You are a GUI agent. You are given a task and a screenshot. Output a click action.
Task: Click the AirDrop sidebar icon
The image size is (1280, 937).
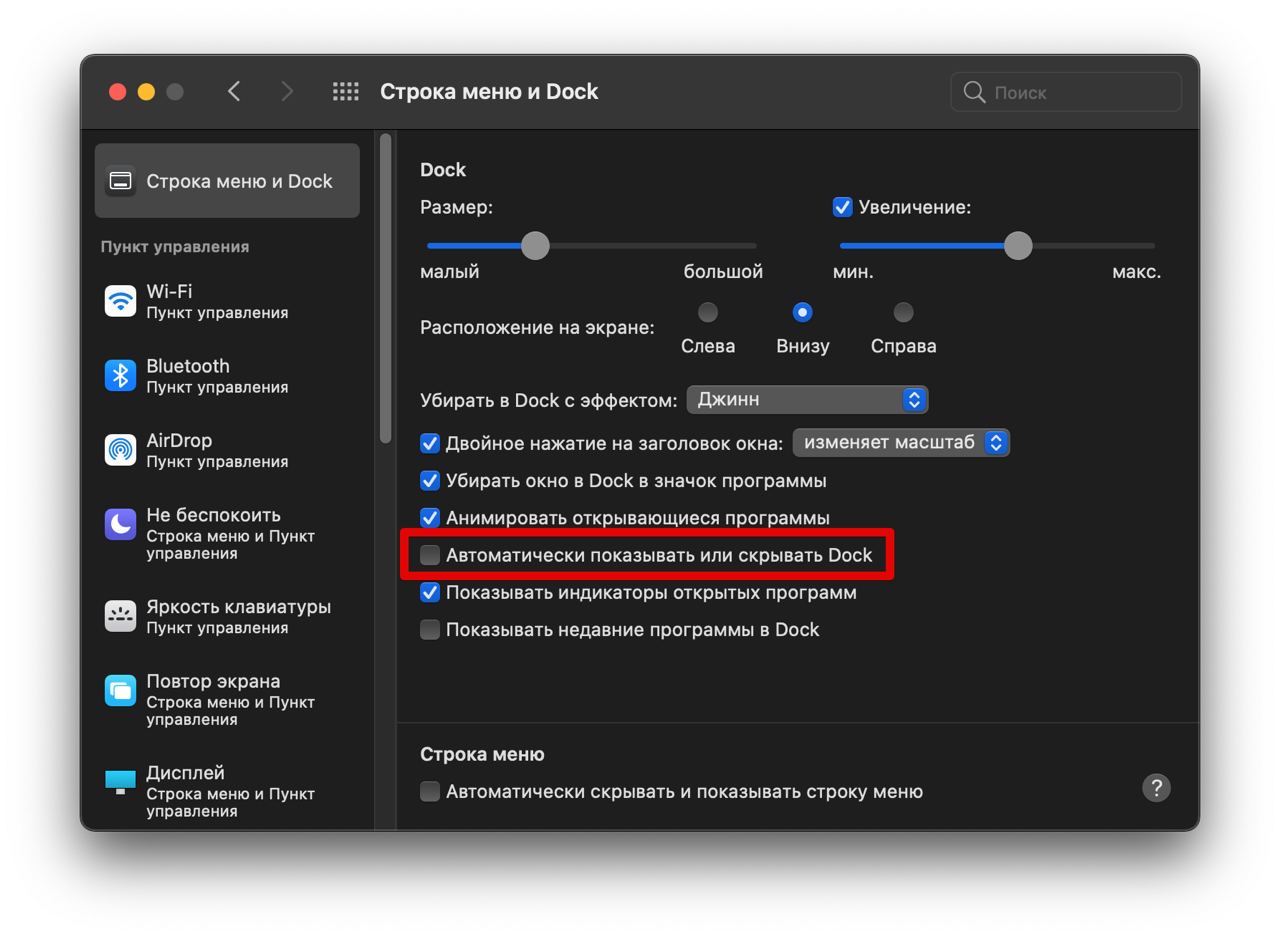(x=120, y=450)
